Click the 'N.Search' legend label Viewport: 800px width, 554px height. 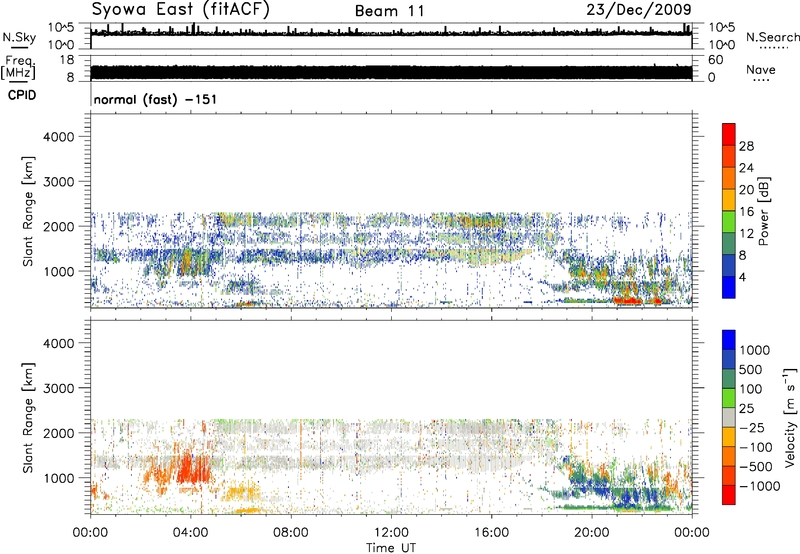pos(772,37)
